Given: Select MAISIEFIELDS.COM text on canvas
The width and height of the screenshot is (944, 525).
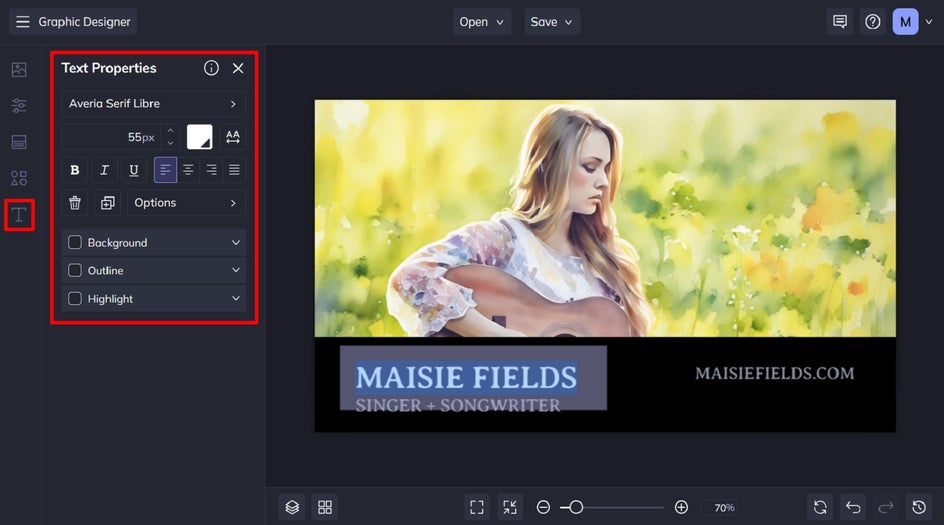Looking at the screenshot, I should tap(775, 373).
